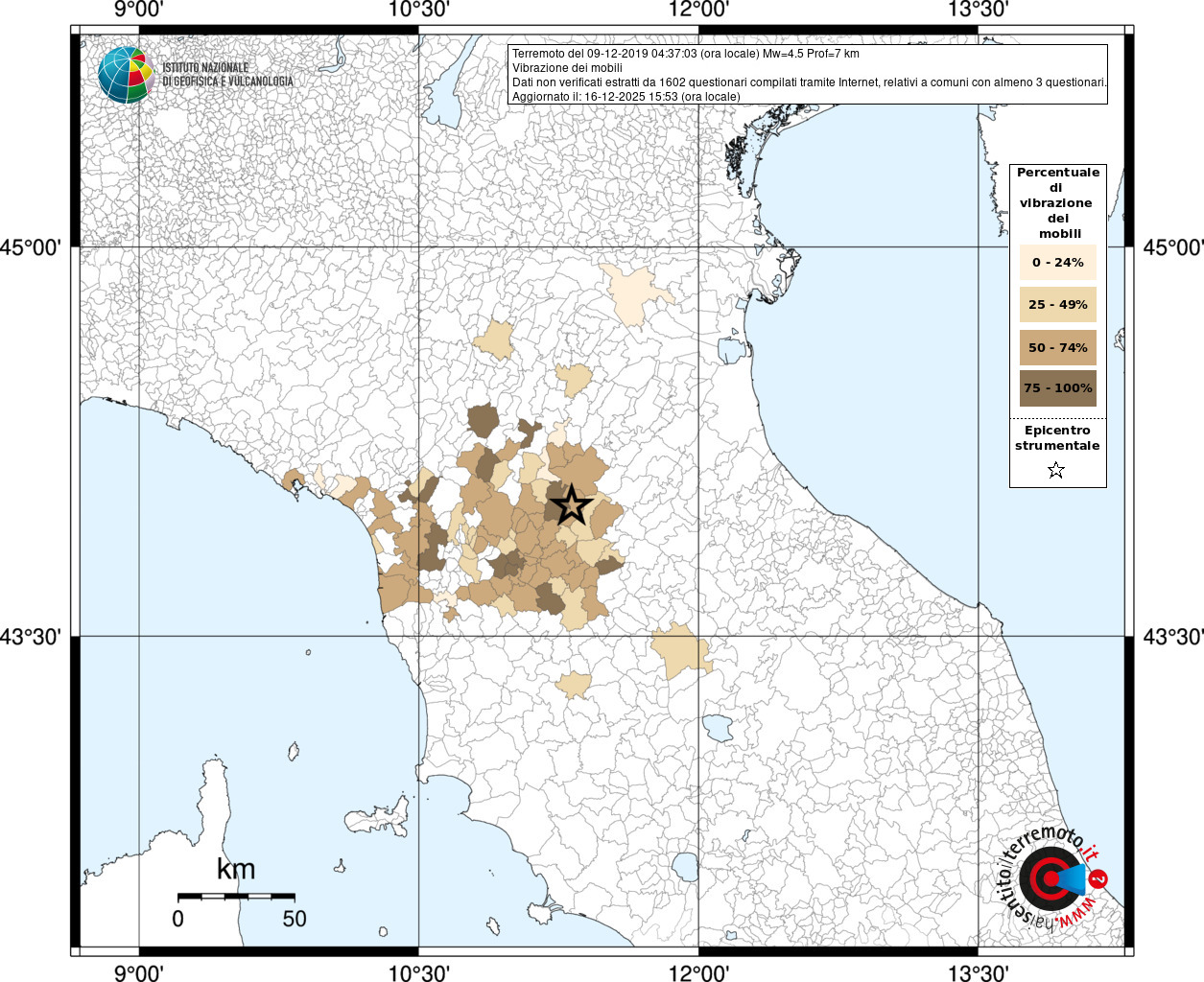Click the 'Epicentro strumentale' legend label
The width and height of the screenshot is (1204, 982).
coord(1057,438)
